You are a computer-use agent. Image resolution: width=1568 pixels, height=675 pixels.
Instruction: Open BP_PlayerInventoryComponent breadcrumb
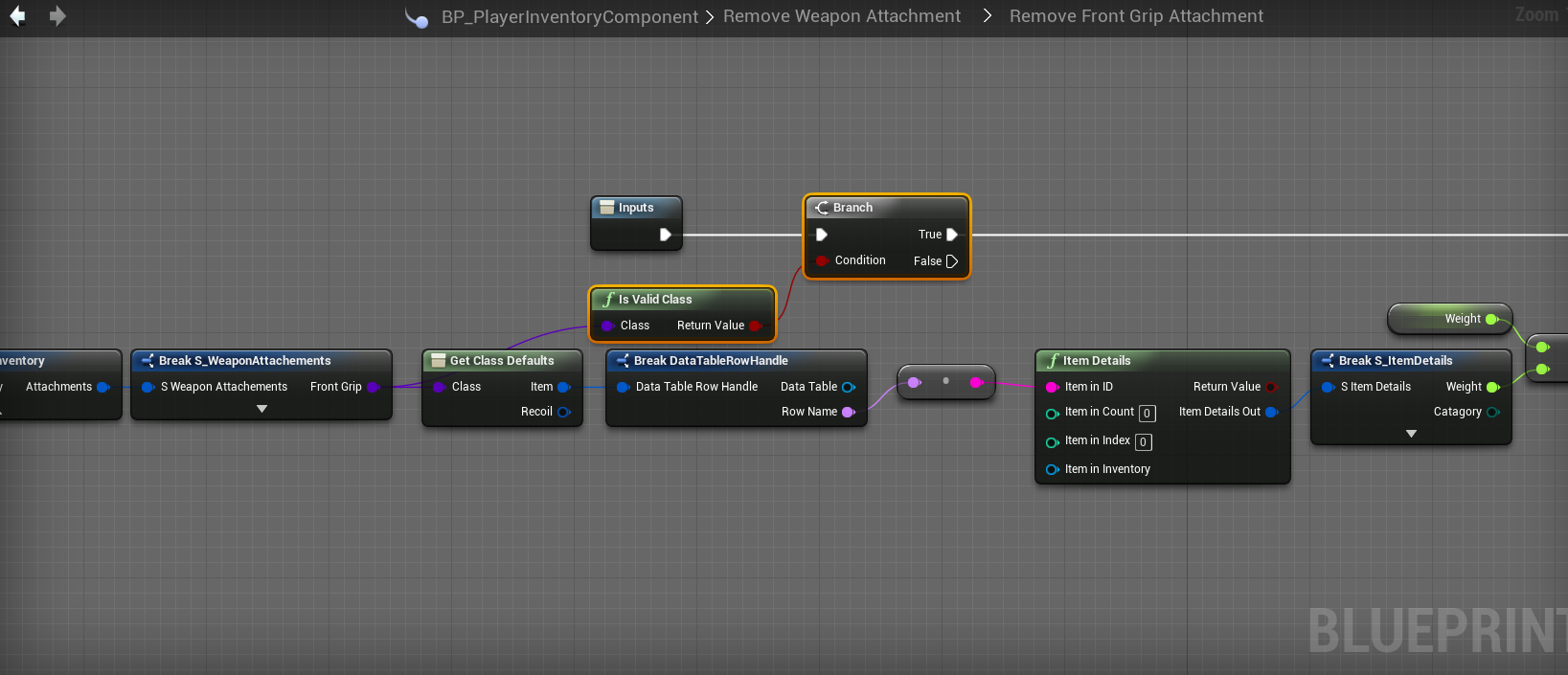569,16
